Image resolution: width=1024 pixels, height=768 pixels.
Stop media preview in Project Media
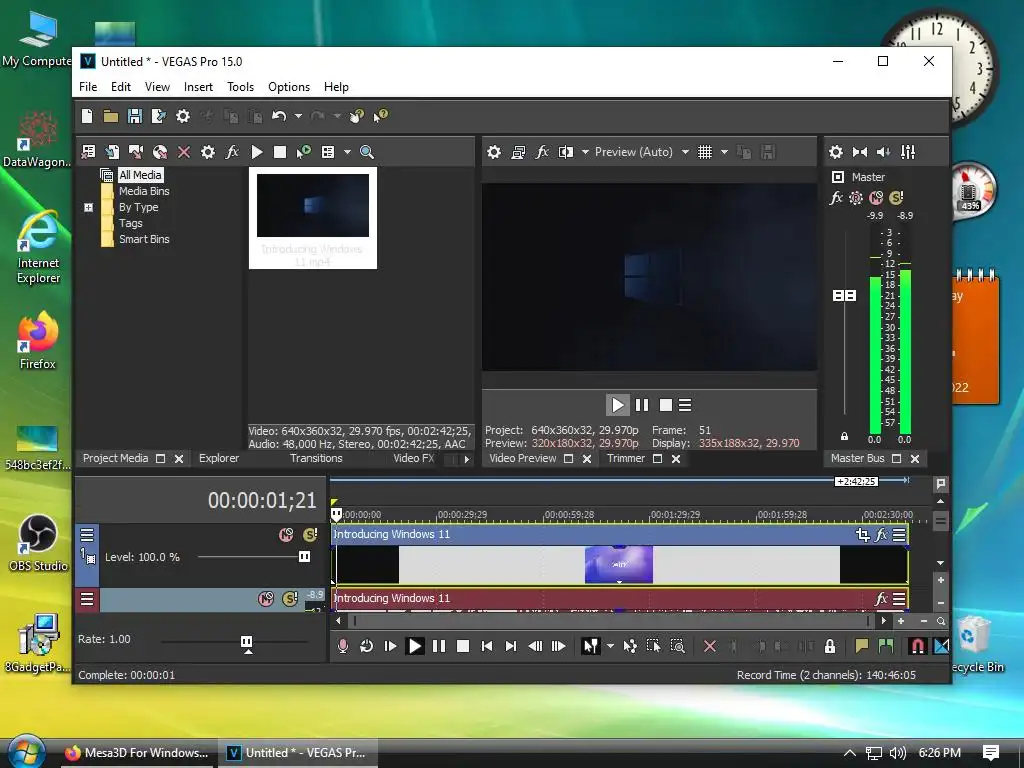280,152
